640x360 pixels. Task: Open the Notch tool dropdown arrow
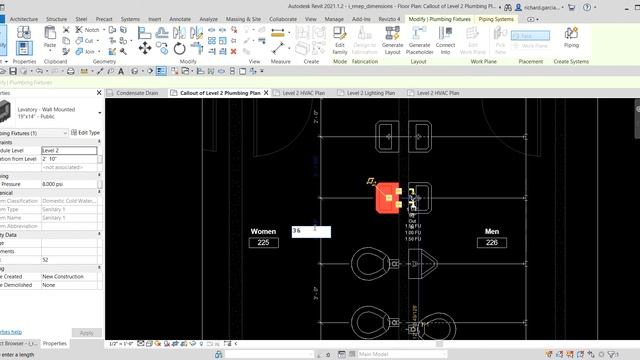click(x=104, y=30)
